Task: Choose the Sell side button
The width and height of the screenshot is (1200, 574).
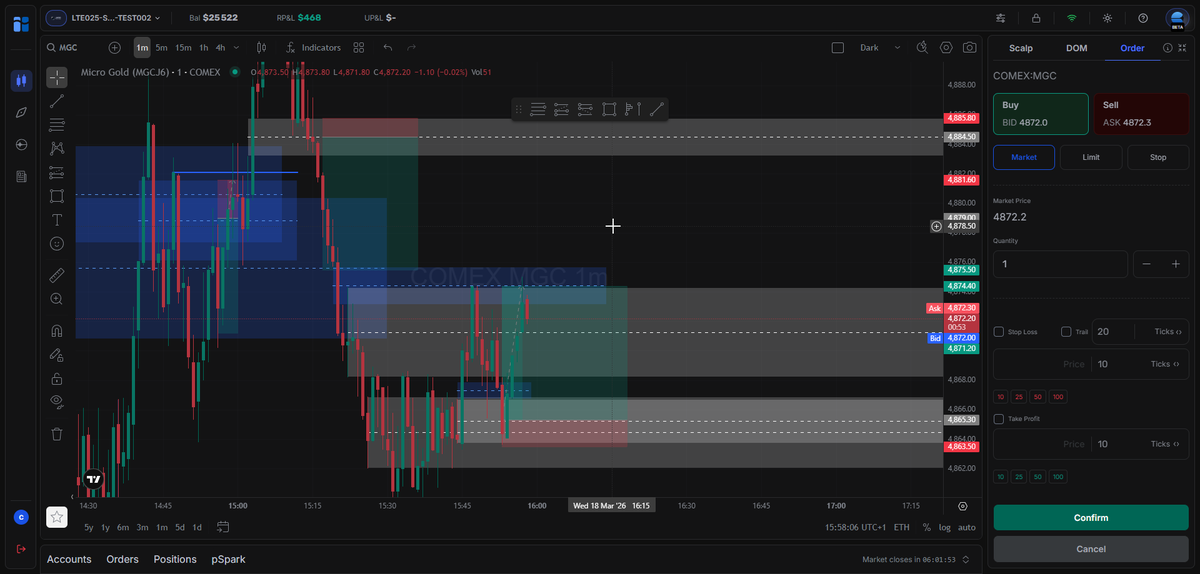Action: (1141, 113)
